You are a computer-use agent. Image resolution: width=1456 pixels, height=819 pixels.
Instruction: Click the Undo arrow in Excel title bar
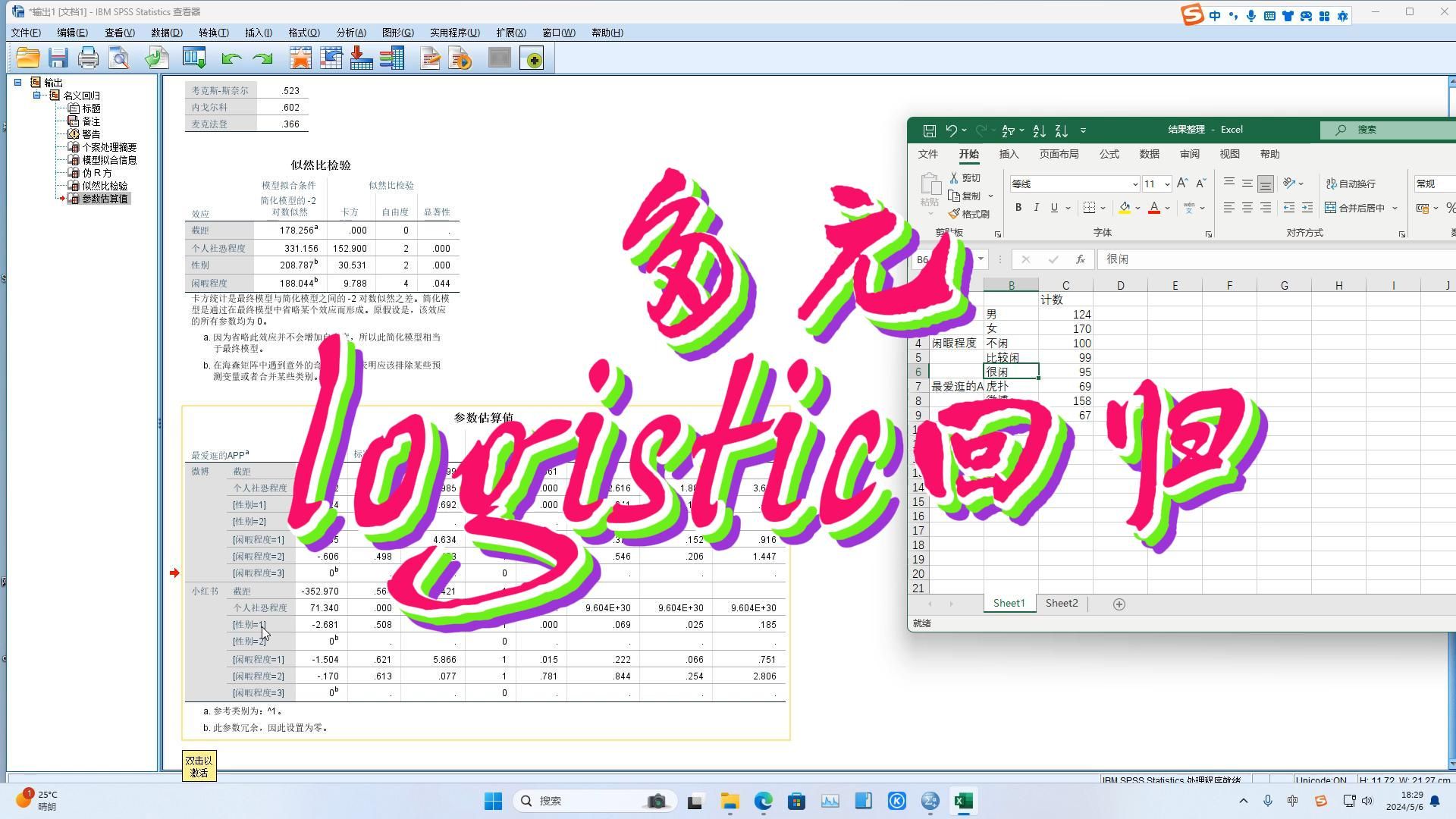point(951,130)
